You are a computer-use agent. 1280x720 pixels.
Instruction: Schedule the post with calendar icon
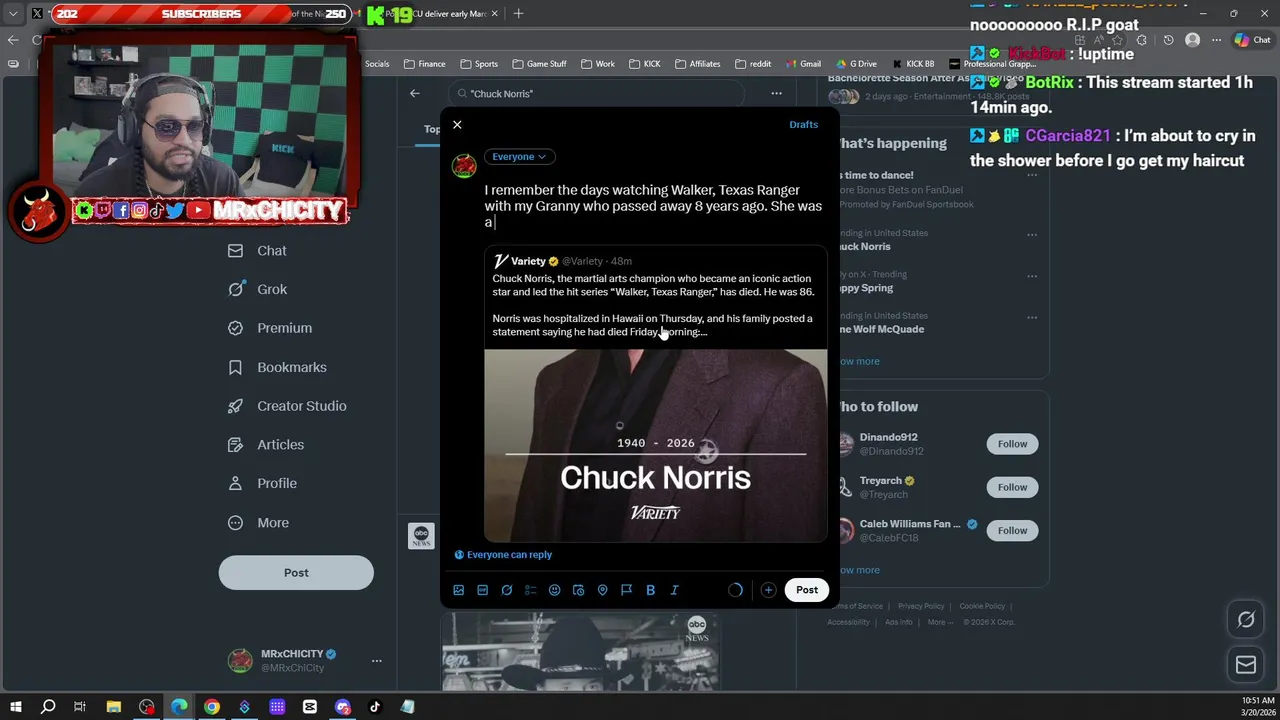pyautogui.click(x=578, y=590)
